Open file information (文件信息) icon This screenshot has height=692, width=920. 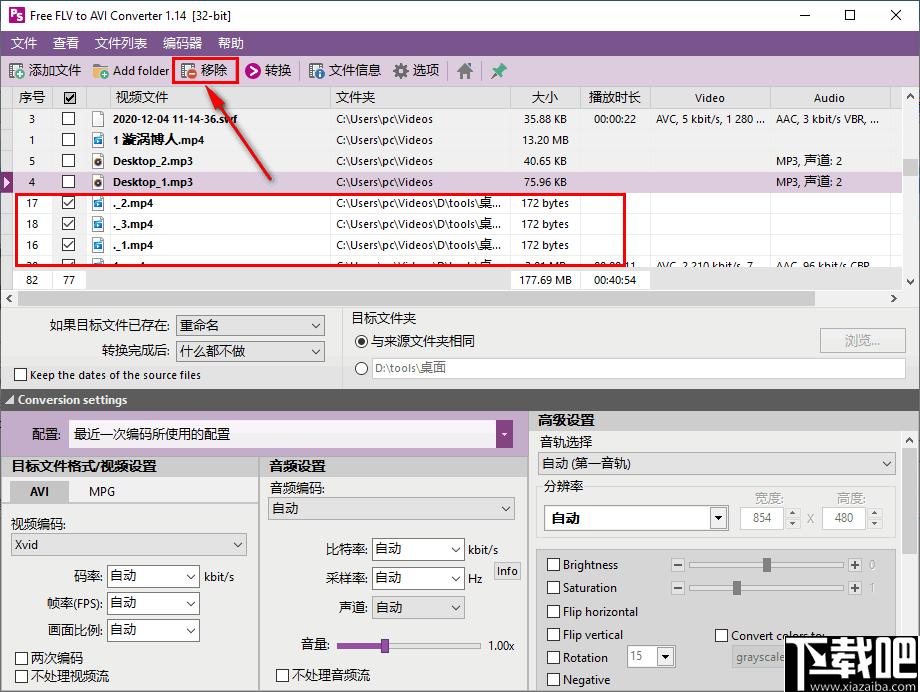click(x=317, y=71)
